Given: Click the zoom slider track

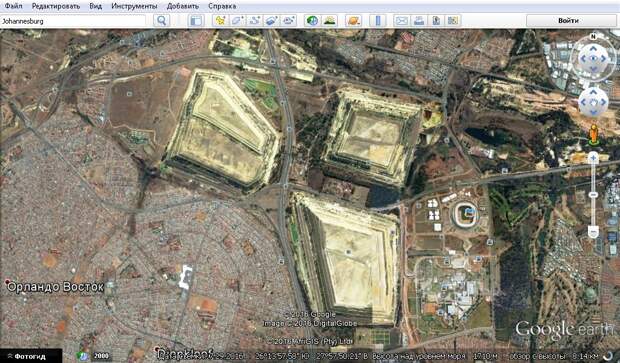Looking at the screenshot, I should pos(593,195).
